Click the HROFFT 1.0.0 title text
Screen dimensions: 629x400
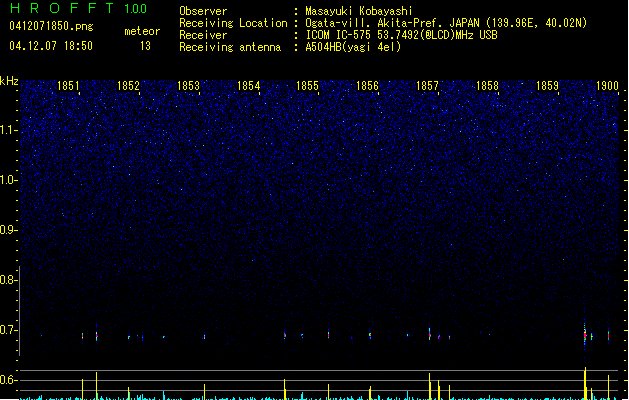tap(79, 8)
